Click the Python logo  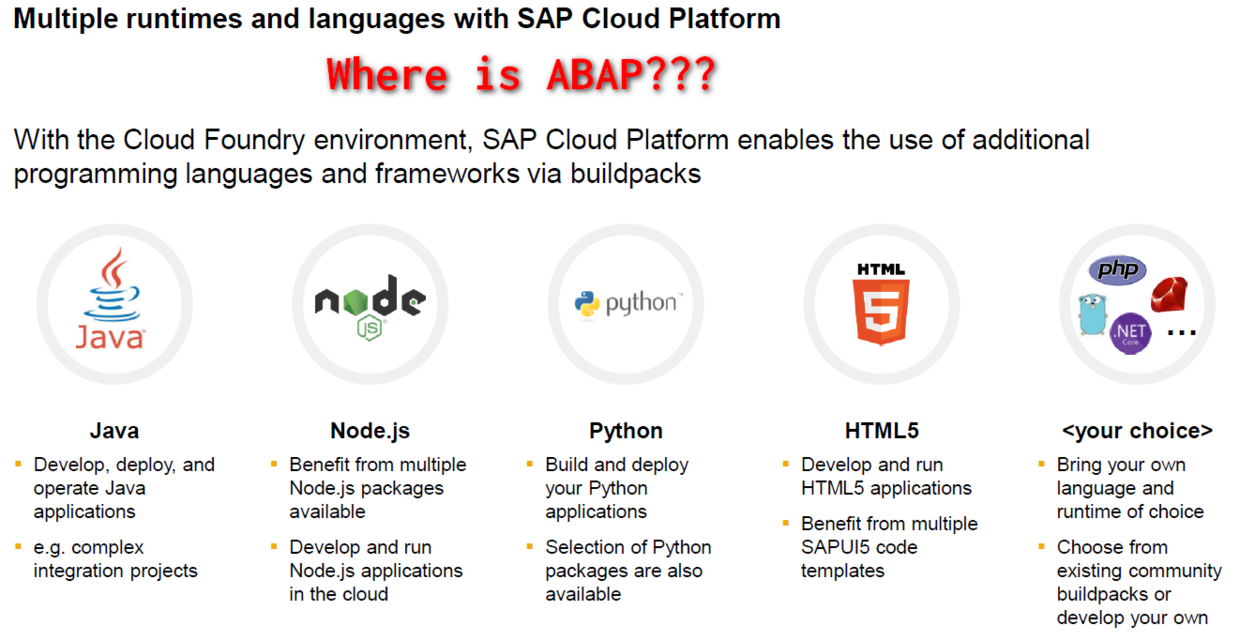[x=628, y=303]
